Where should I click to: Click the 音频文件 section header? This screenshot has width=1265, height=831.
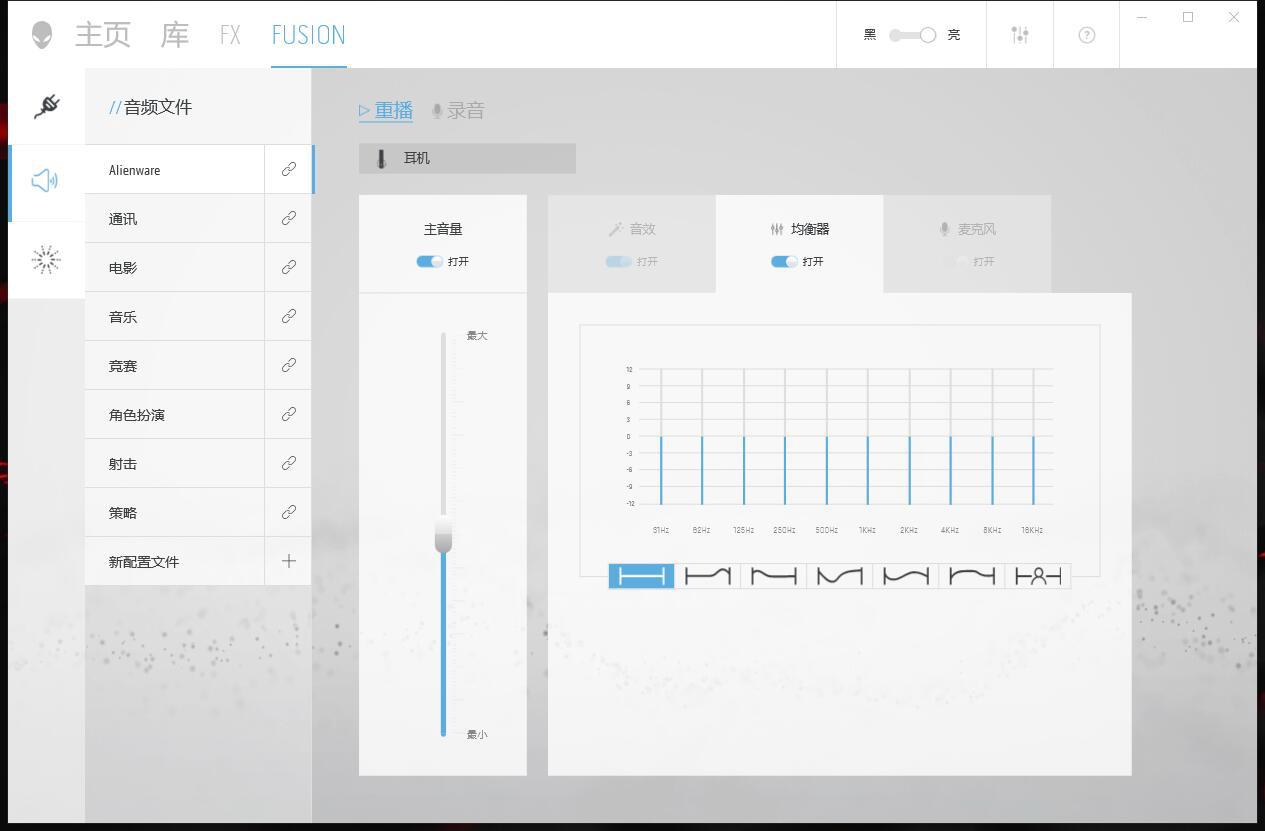click(150, 107)
